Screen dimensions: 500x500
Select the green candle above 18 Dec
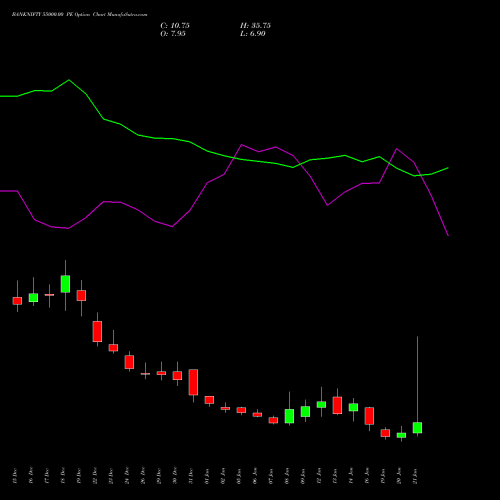tap(65, 284)
